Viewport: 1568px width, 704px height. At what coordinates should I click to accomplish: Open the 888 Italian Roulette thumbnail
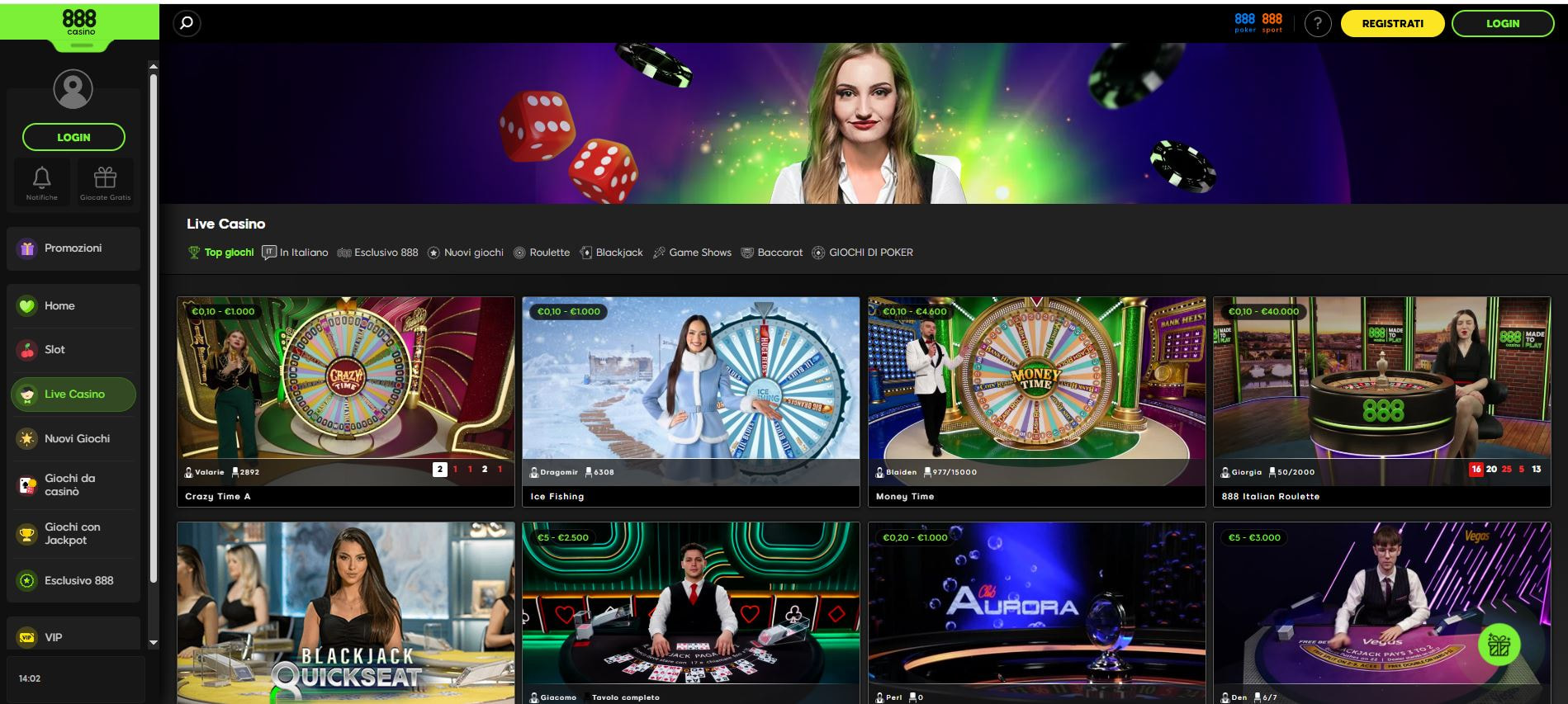click(1382, 391)
